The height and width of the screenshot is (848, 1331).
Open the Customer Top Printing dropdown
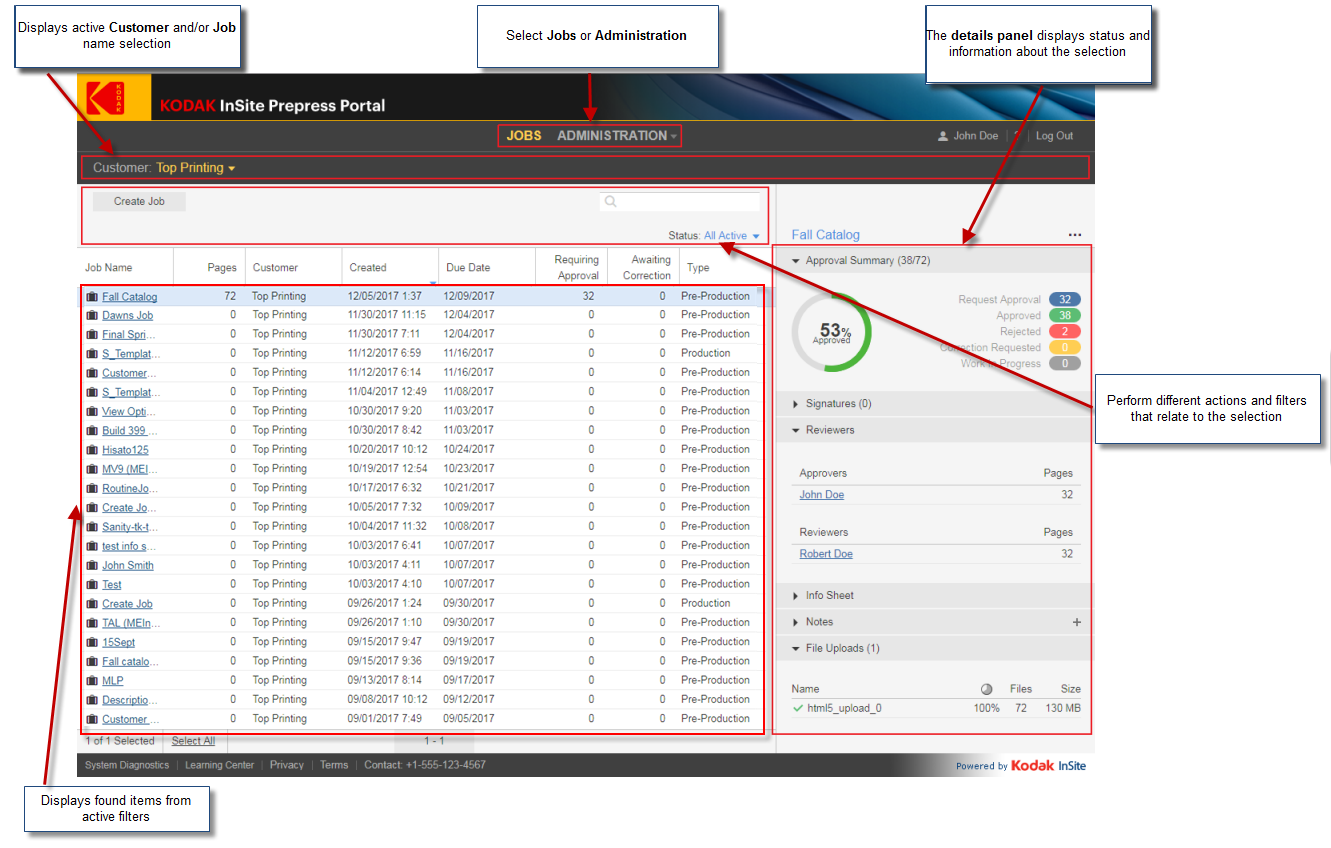(195, 168)
